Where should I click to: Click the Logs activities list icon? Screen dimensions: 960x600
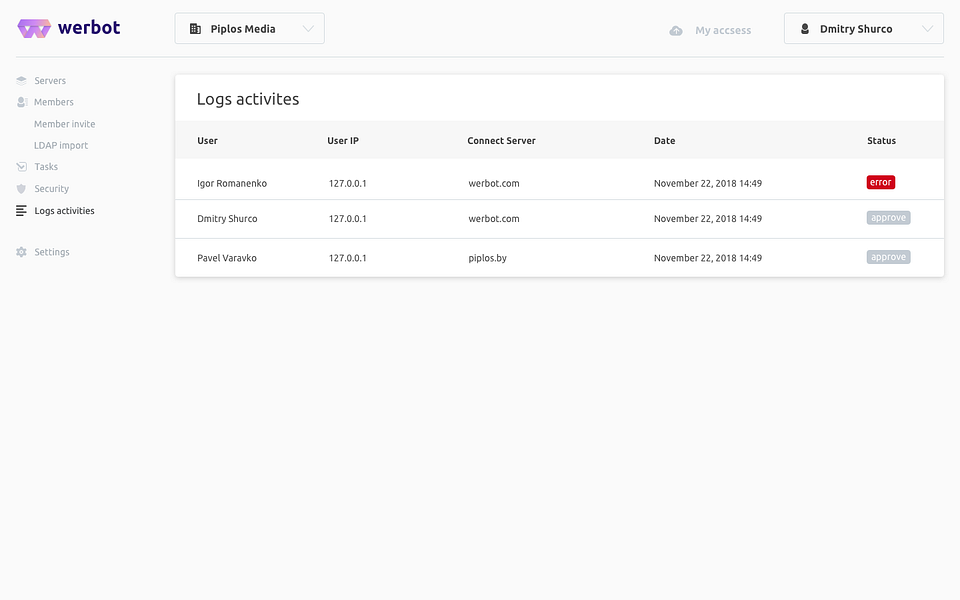(x=22, y=211)
